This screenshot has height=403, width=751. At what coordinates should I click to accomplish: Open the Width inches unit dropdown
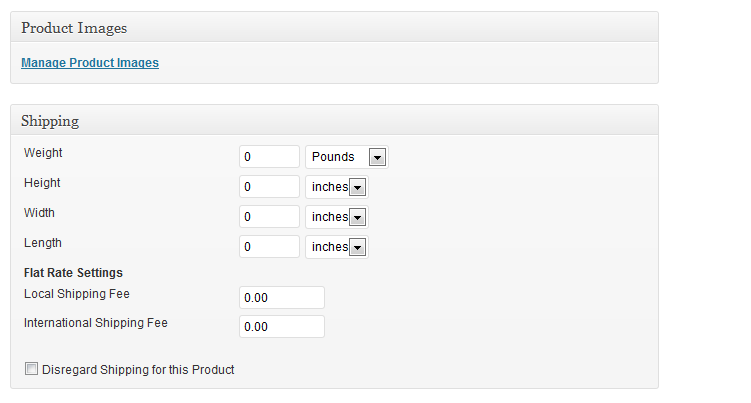[x=337, y=217]
